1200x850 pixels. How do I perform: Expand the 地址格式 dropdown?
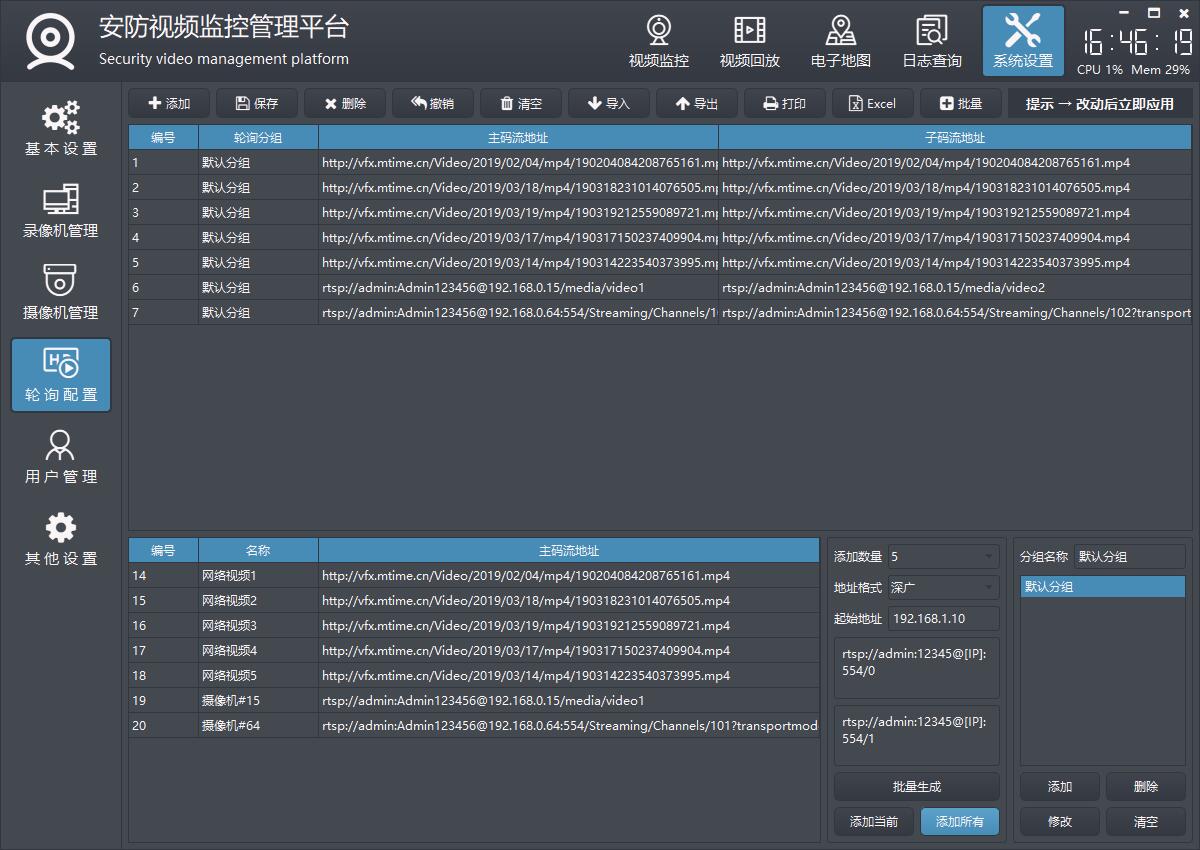point(943,588)
